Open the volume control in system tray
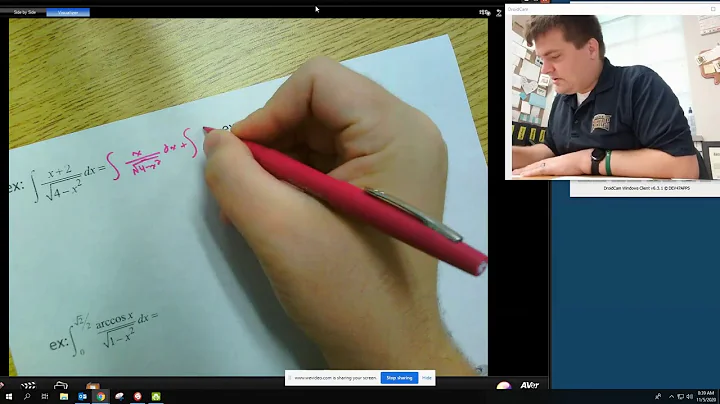Screen dimensions: 720x404 point(689,397)
